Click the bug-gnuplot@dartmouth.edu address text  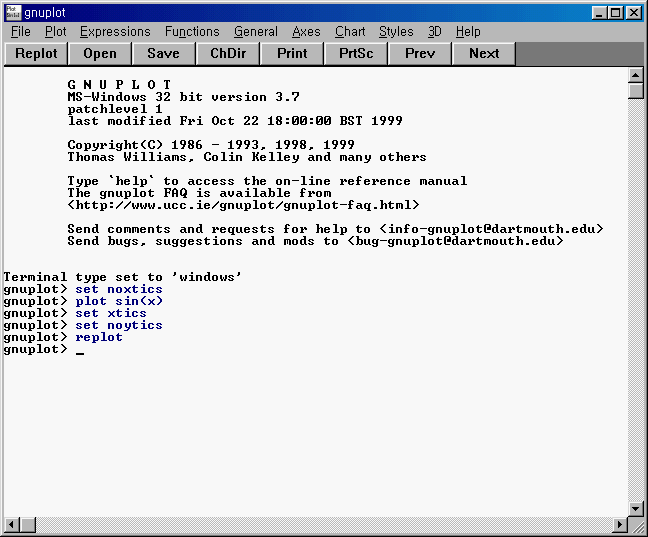coord(455,241)
